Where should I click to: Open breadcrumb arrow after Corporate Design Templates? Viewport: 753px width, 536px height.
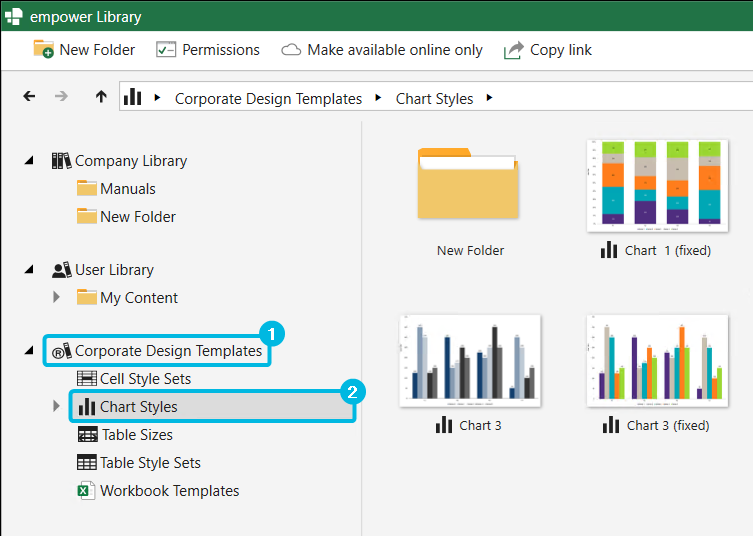pyautogui.click(x=378, y=97)
